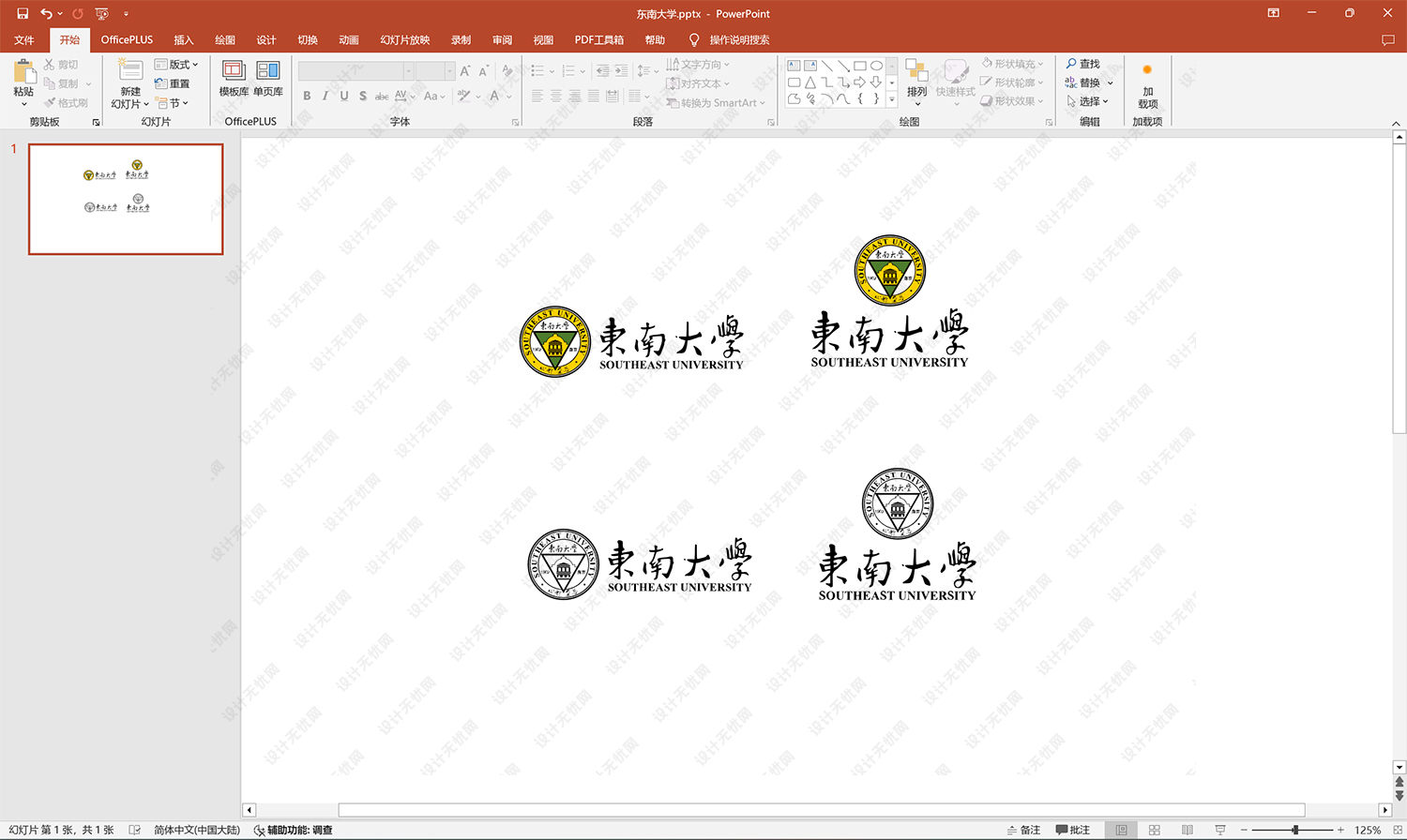Collapse the ribbon with the chevron arrow
This screenshot has width=1407, height=840.
point(1396,124)
